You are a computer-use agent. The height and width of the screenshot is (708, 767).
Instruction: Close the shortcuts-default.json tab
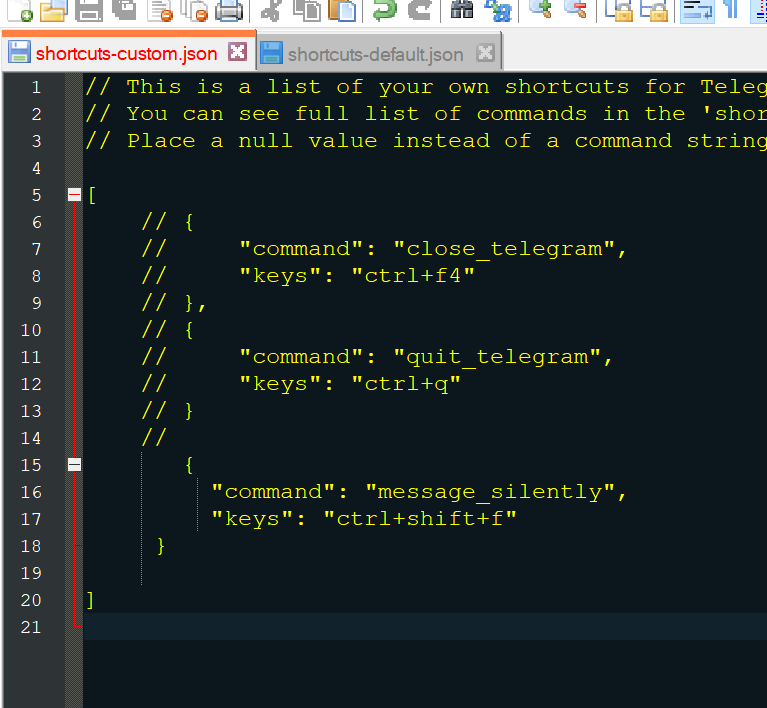[485, 53]
